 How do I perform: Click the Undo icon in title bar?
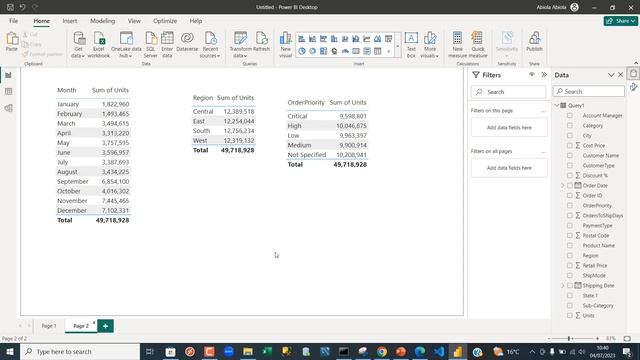(x=22, y=7)
